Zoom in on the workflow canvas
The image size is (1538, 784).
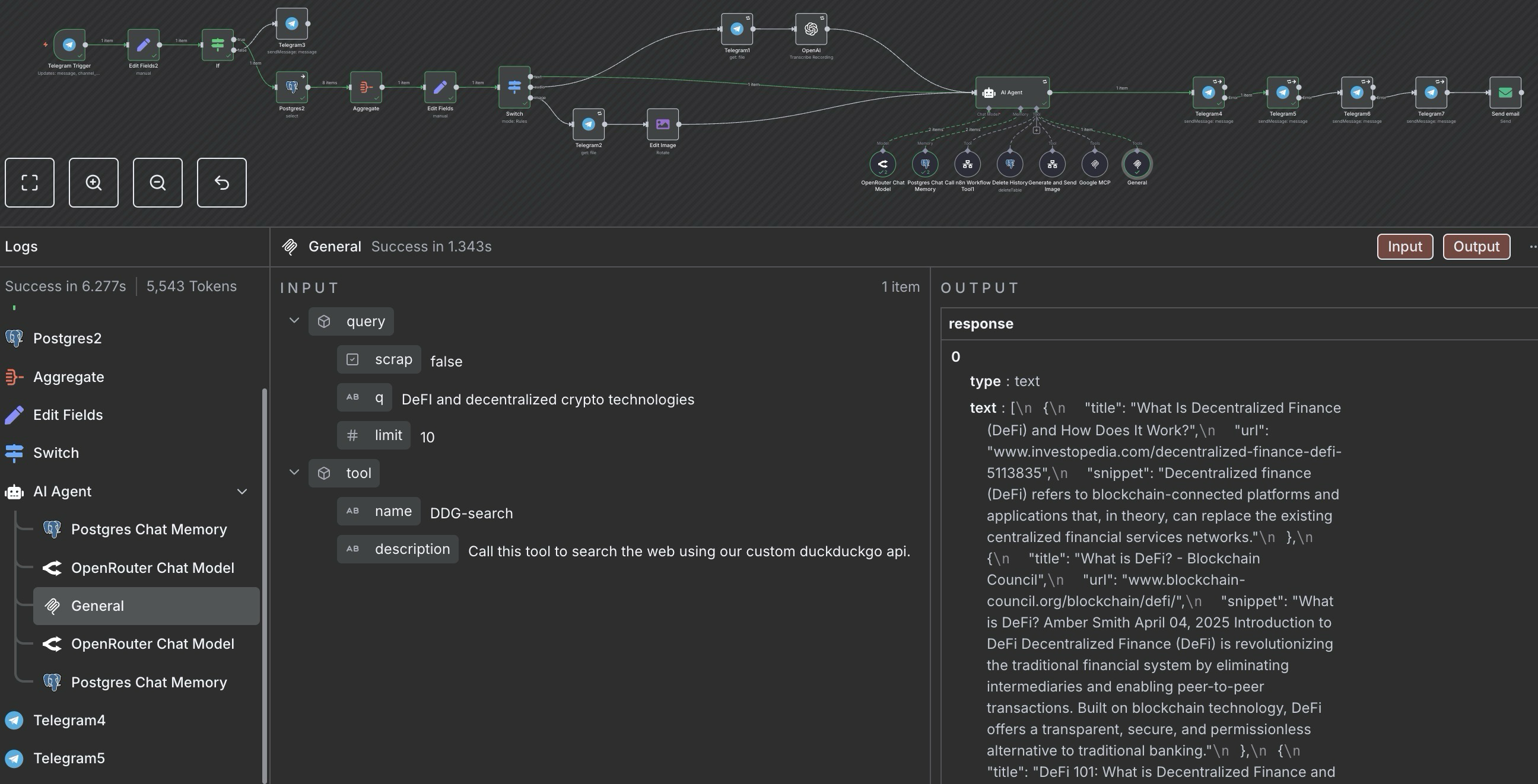(x=94, y=183)
